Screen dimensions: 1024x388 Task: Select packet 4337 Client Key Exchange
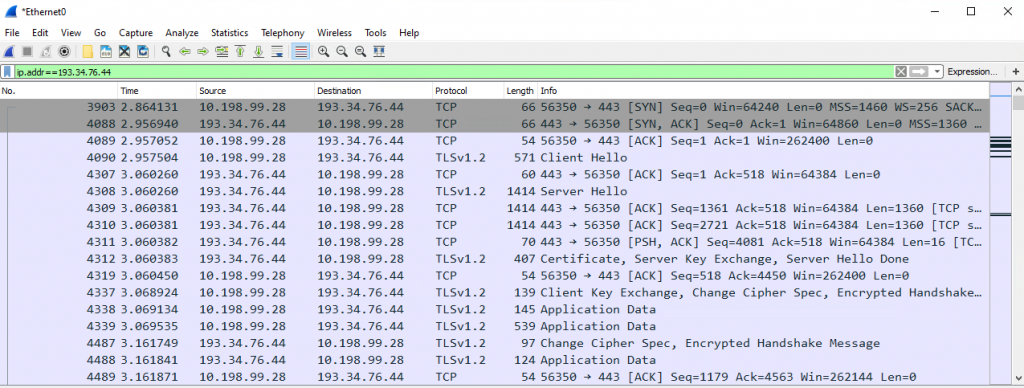[x=494, y=293]
